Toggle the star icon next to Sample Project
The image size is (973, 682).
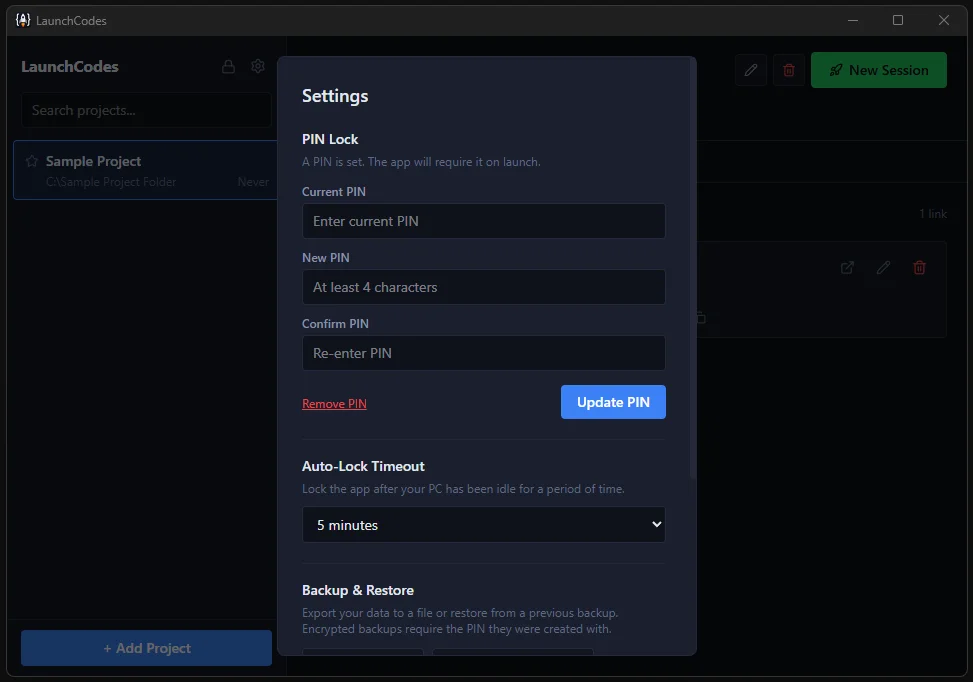tap(35, 160)
